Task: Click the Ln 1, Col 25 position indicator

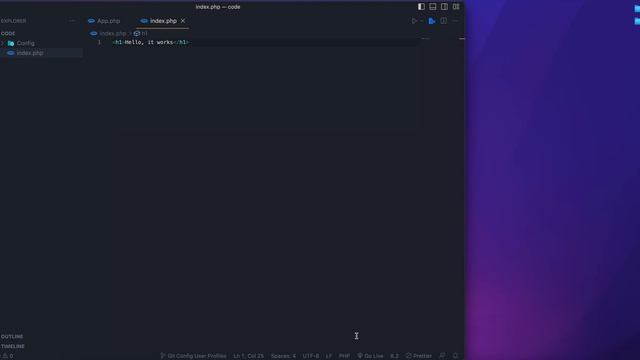Action: (x=248, y=356)
